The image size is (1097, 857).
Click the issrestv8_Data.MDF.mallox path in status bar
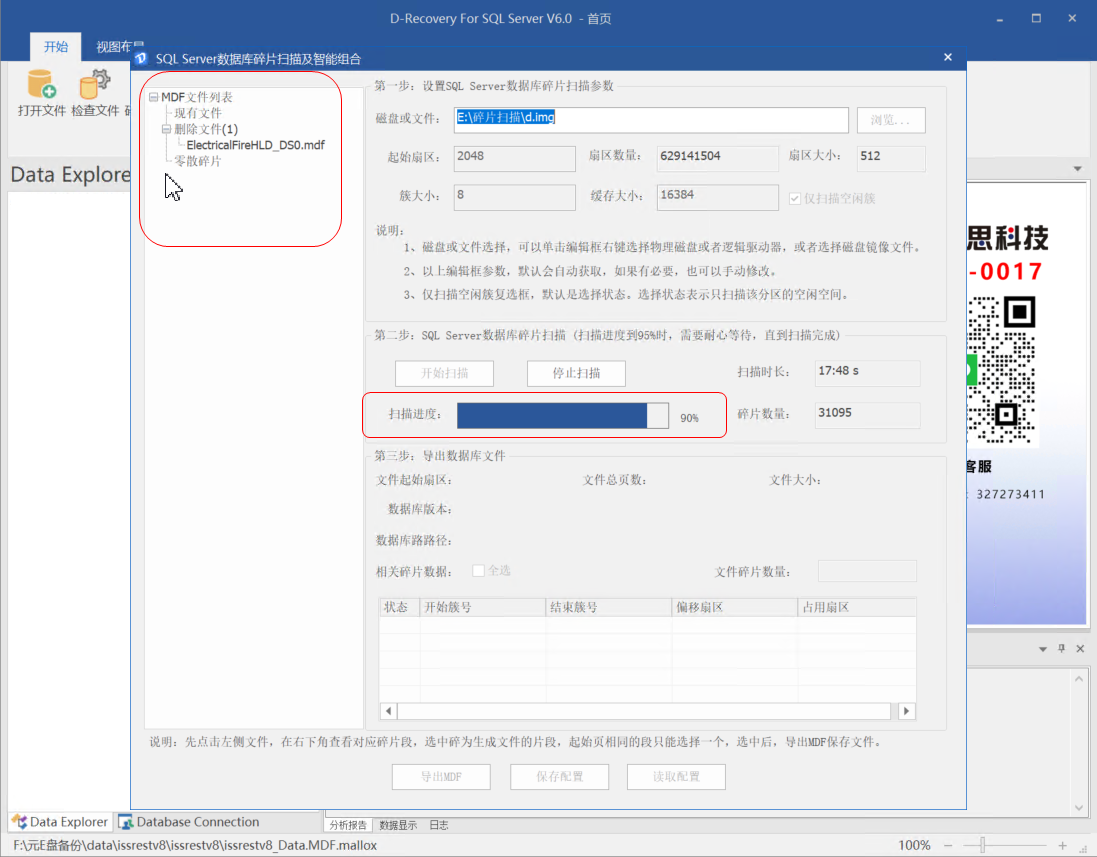pos(194,845)
